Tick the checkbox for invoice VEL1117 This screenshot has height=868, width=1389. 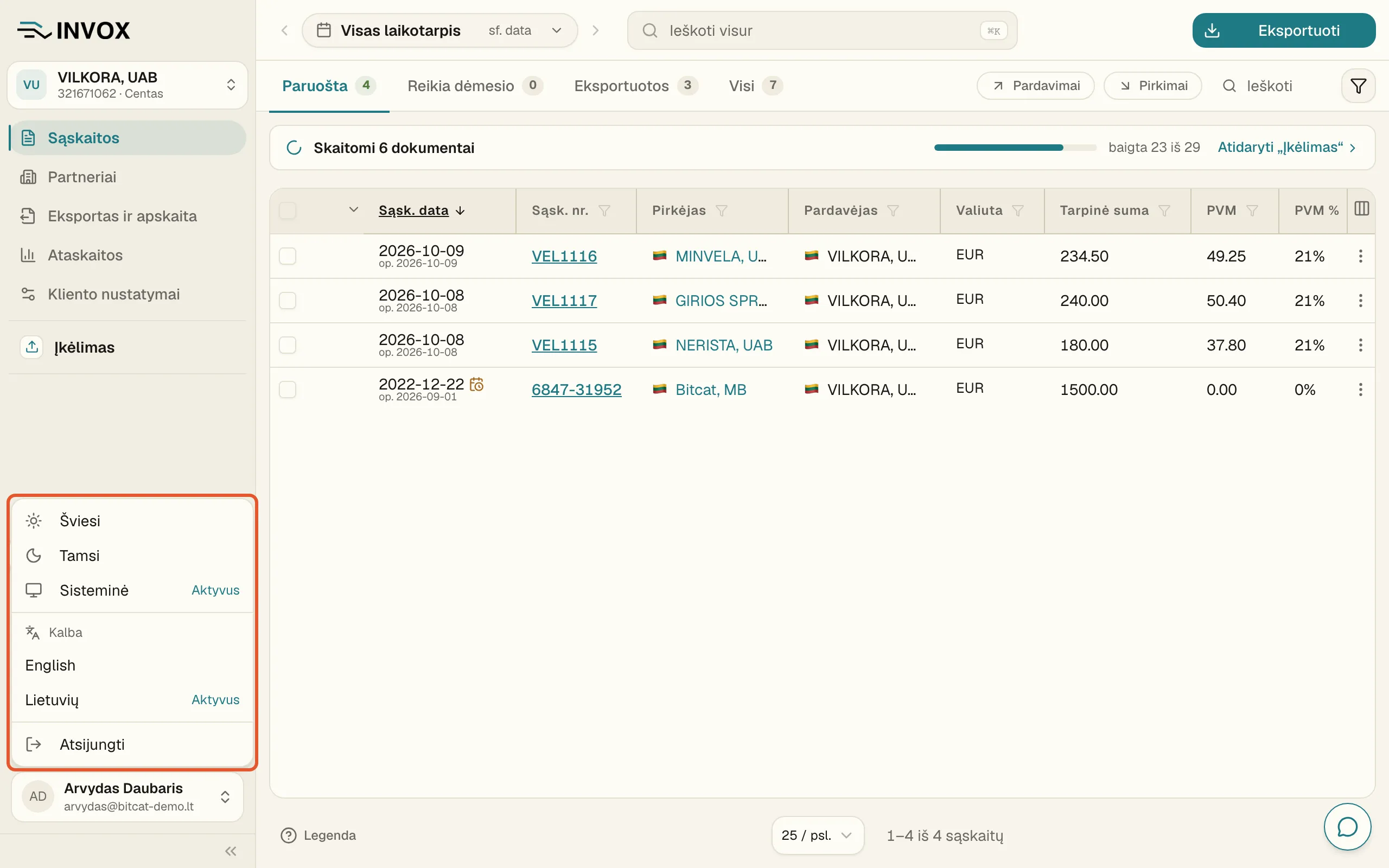click(288, 301)
